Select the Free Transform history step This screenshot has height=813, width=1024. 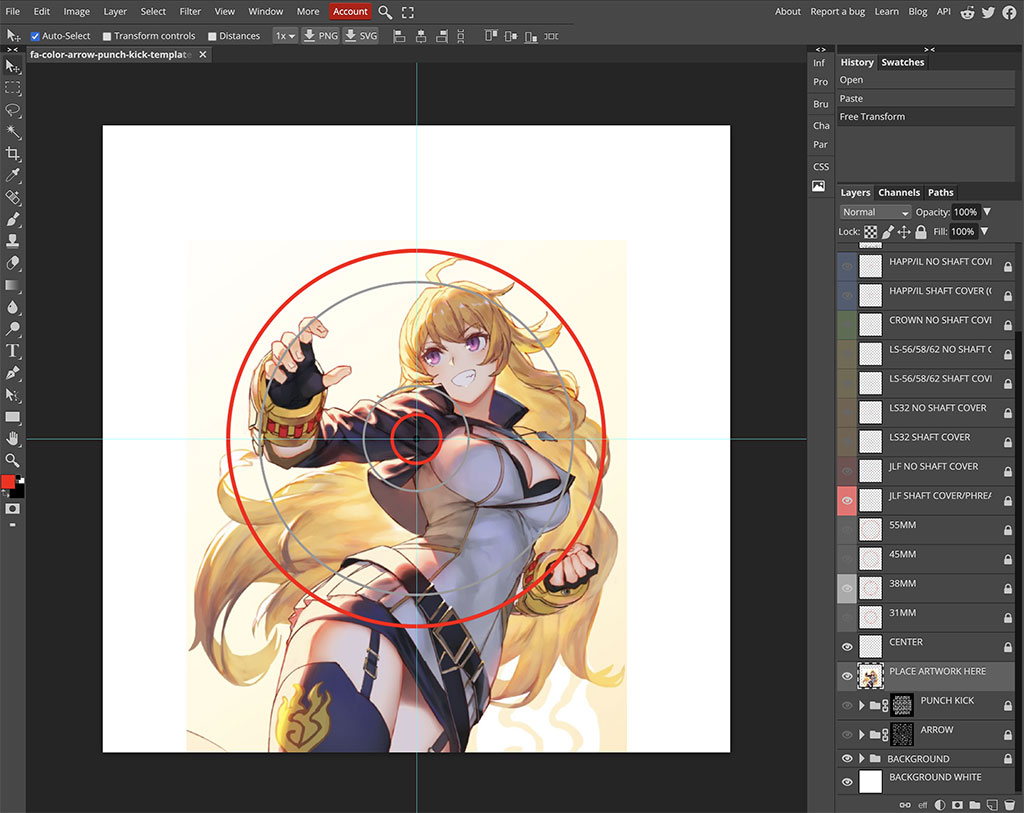pos(926,116)
